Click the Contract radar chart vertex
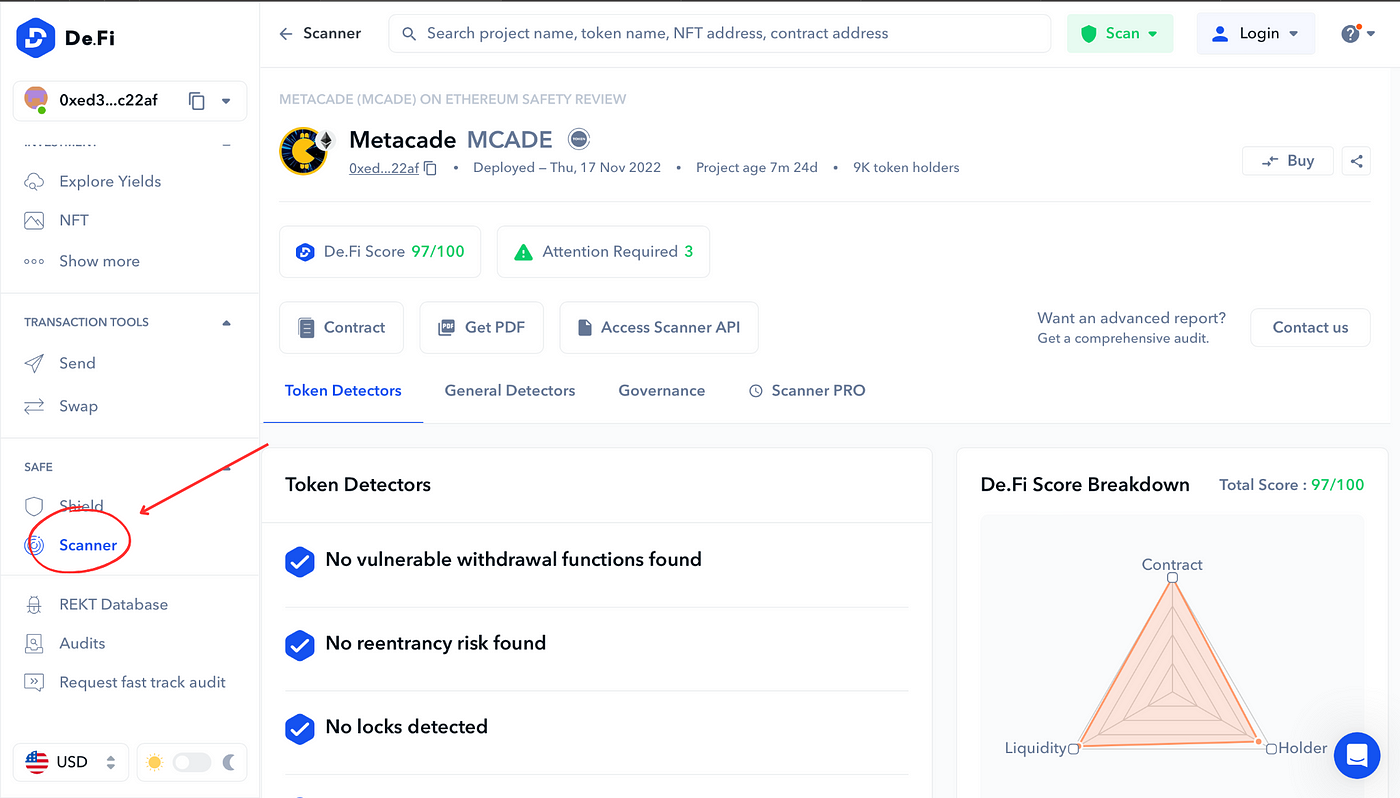The width and height of the screenshot is (1400, 798). (x=1172, y=578)
